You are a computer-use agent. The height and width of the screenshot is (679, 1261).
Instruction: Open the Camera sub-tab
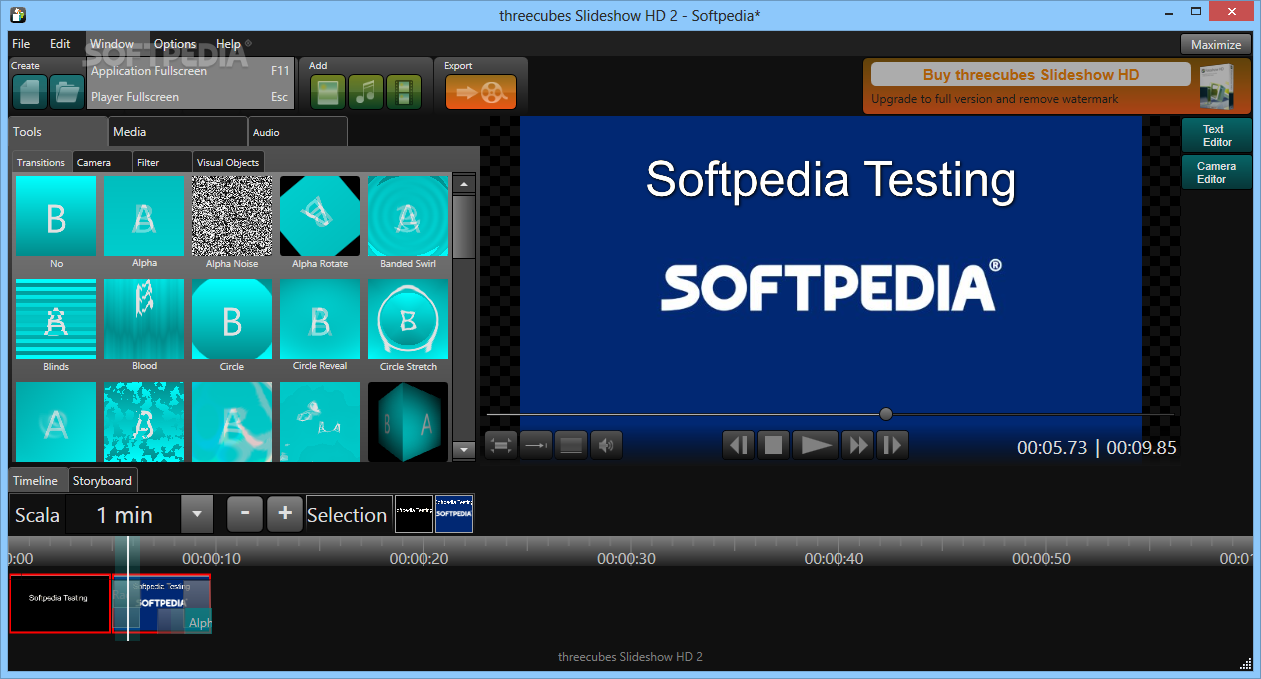tap(102, 162)
